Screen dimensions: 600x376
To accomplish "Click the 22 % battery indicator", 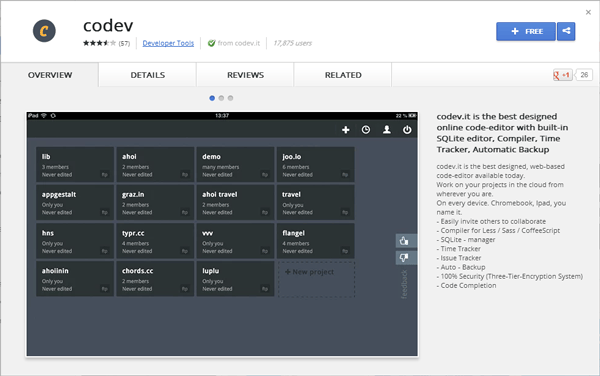I will 406,116.
